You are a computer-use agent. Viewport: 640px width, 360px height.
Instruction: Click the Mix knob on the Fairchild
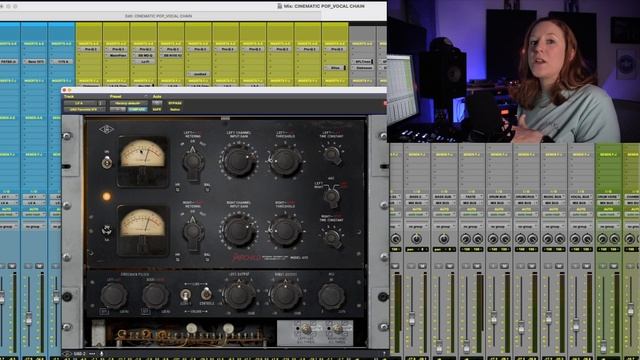331,296
